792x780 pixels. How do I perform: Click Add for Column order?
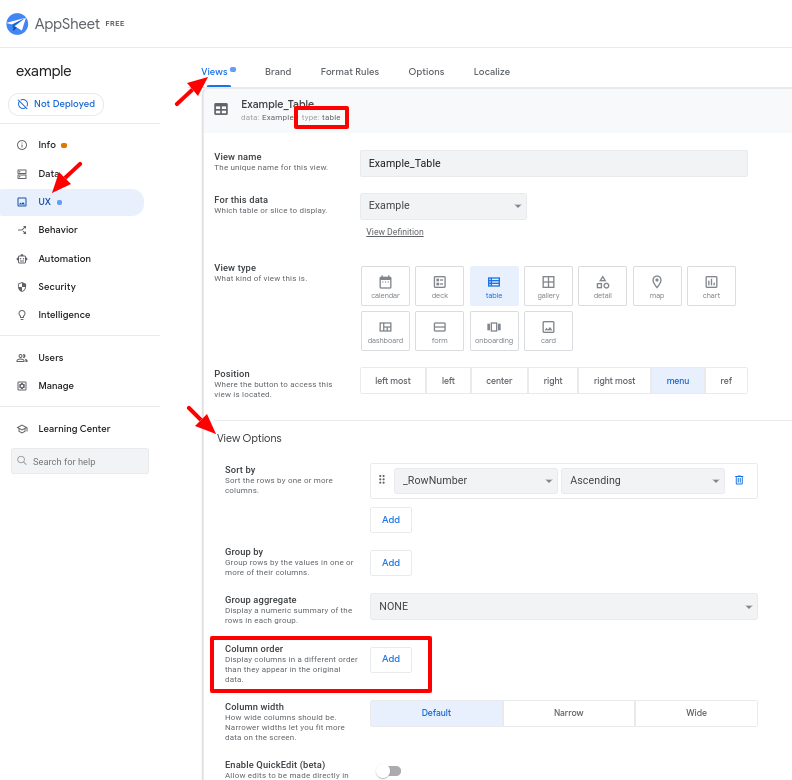coord(391,659)
